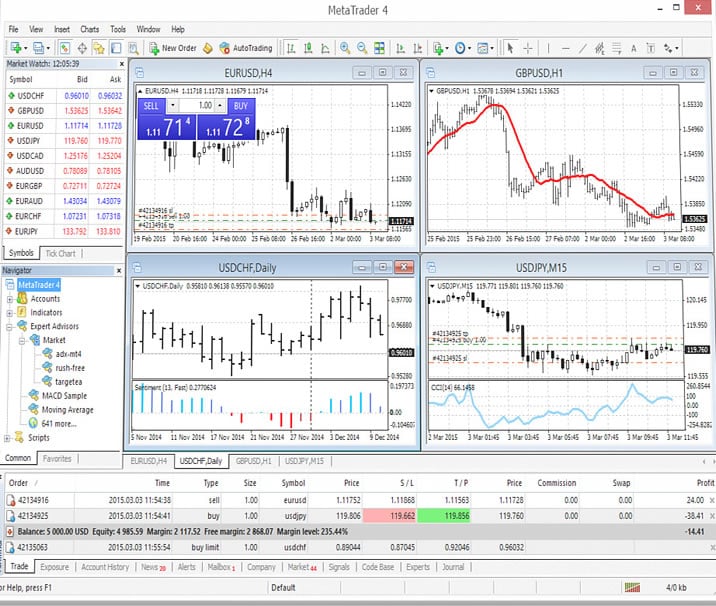
Task: Open the Profiles toolbar icon
Action: [38, 48]
